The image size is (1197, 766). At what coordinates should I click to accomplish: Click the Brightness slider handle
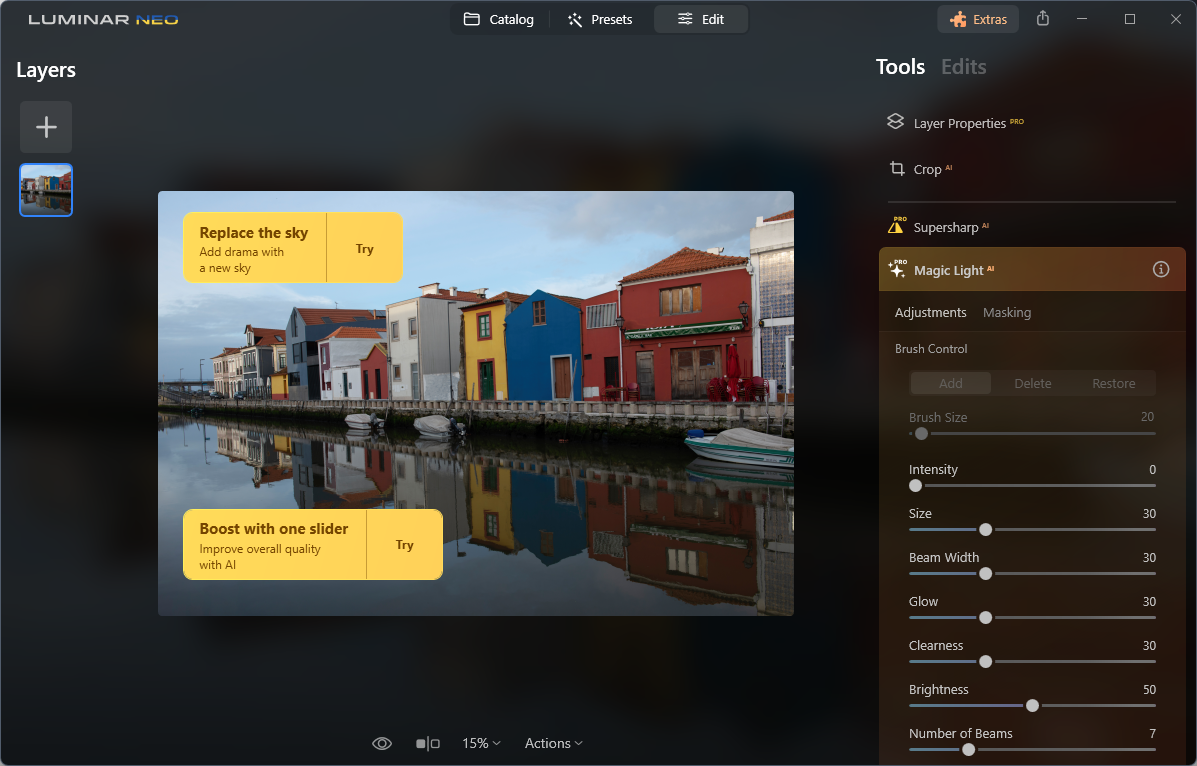1032,706
